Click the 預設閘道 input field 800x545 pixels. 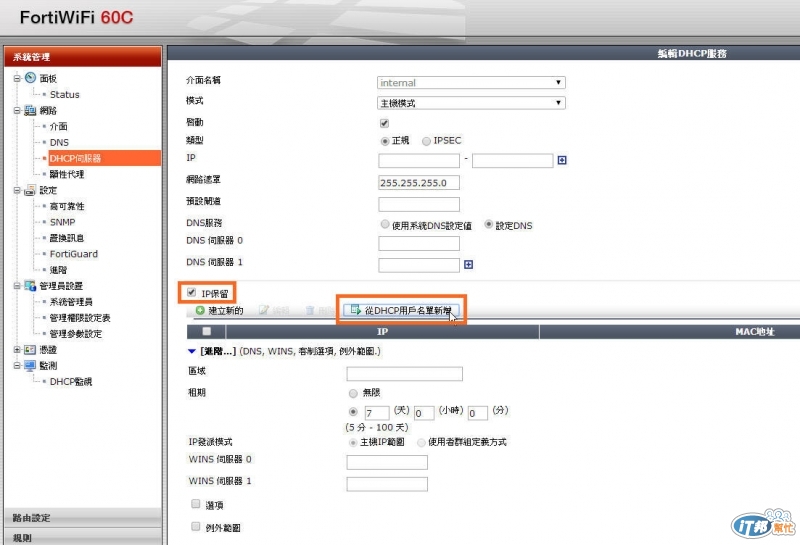[419, 204]
